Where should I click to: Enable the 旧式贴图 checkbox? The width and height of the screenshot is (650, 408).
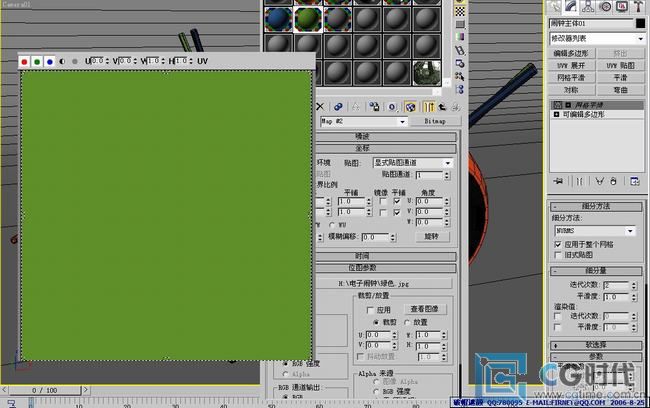pos(558,255)
